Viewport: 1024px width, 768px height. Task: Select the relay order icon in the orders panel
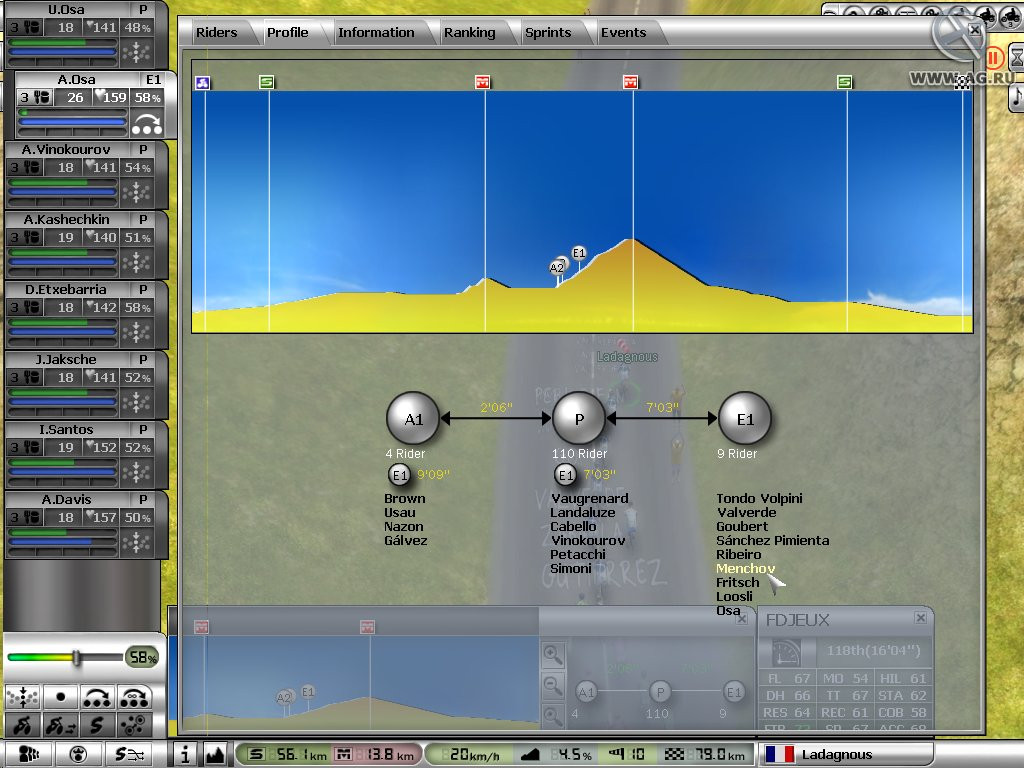click(97, 697)
